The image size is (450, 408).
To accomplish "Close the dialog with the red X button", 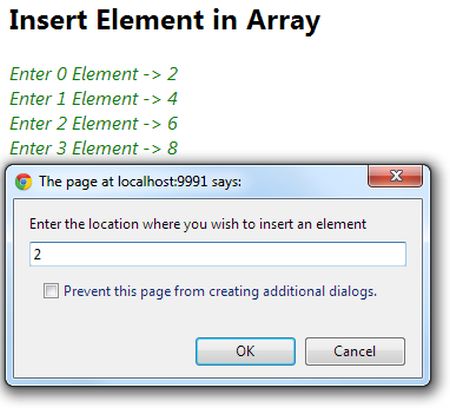I will [x=395, y=176].
